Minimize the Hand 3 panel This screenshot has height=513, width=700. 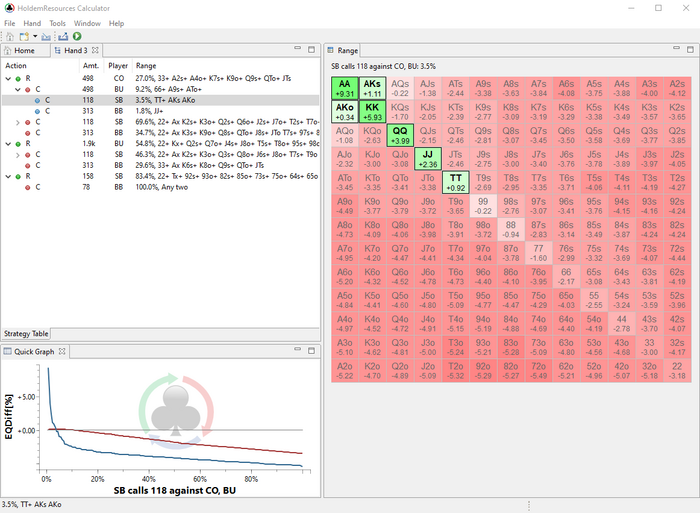(x=298, y=49)
